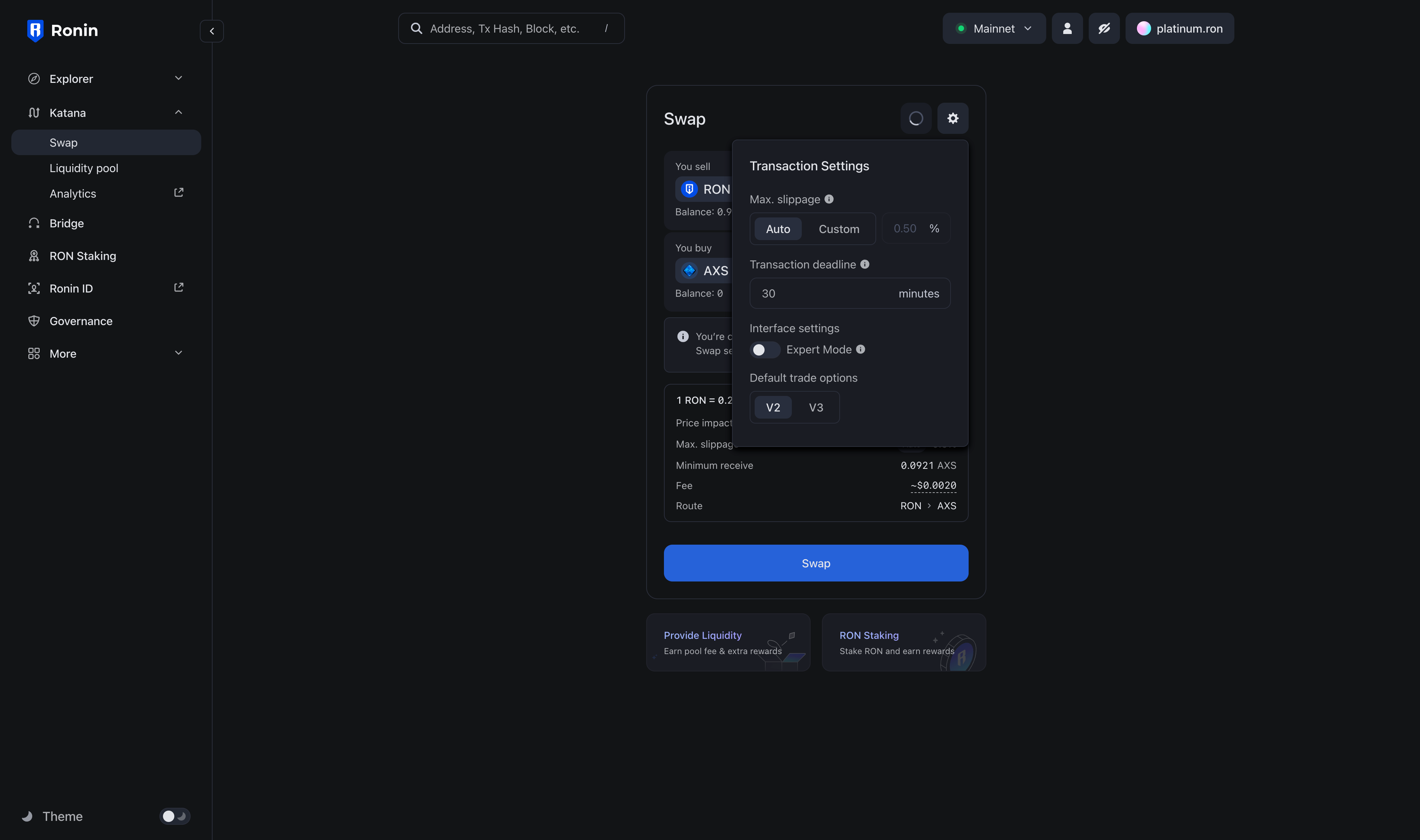Collapse the Katana menu chevron
Viewport: 1420px width, 840px height.
coord(178,112)
